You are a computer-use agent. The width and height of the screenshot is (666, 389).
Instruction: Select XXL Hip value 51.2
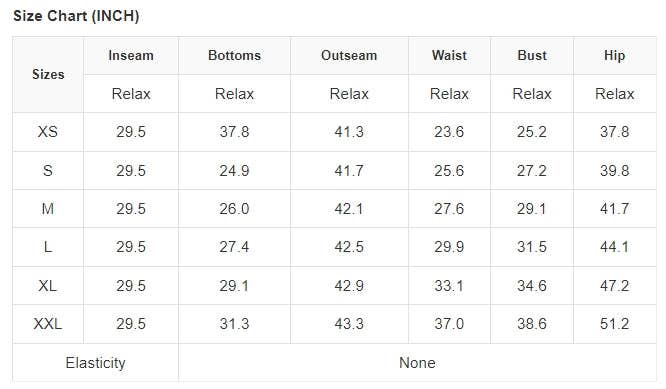[x=615, y=324]
